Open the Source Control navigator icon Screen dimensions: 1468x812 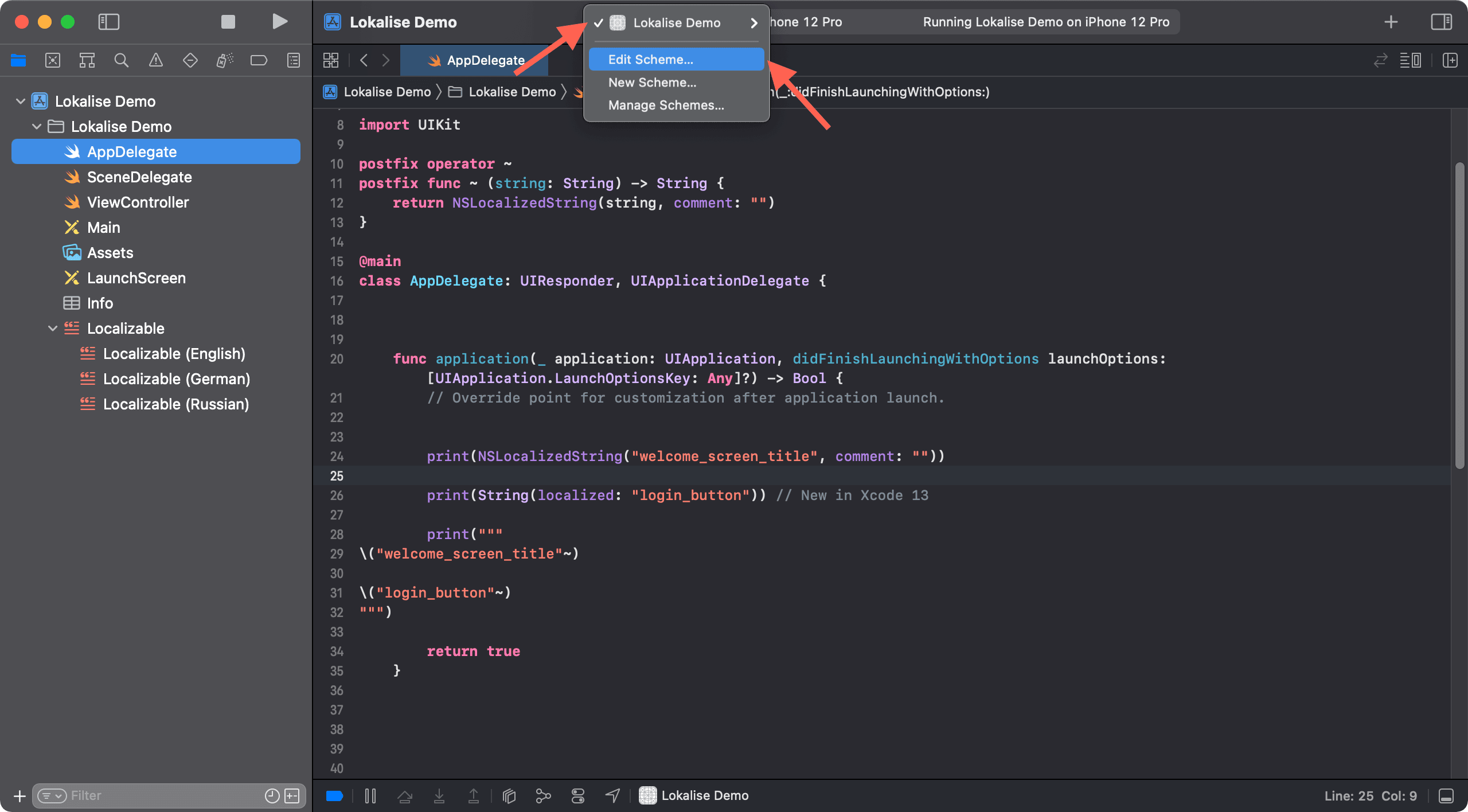tap(53, 60)
